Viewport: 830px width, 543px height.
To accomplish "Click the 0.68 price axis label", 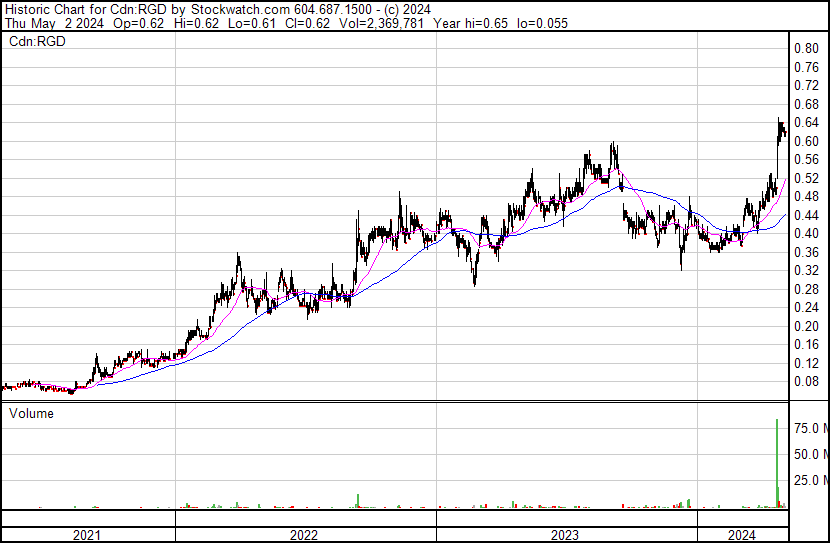I will 806,104.
